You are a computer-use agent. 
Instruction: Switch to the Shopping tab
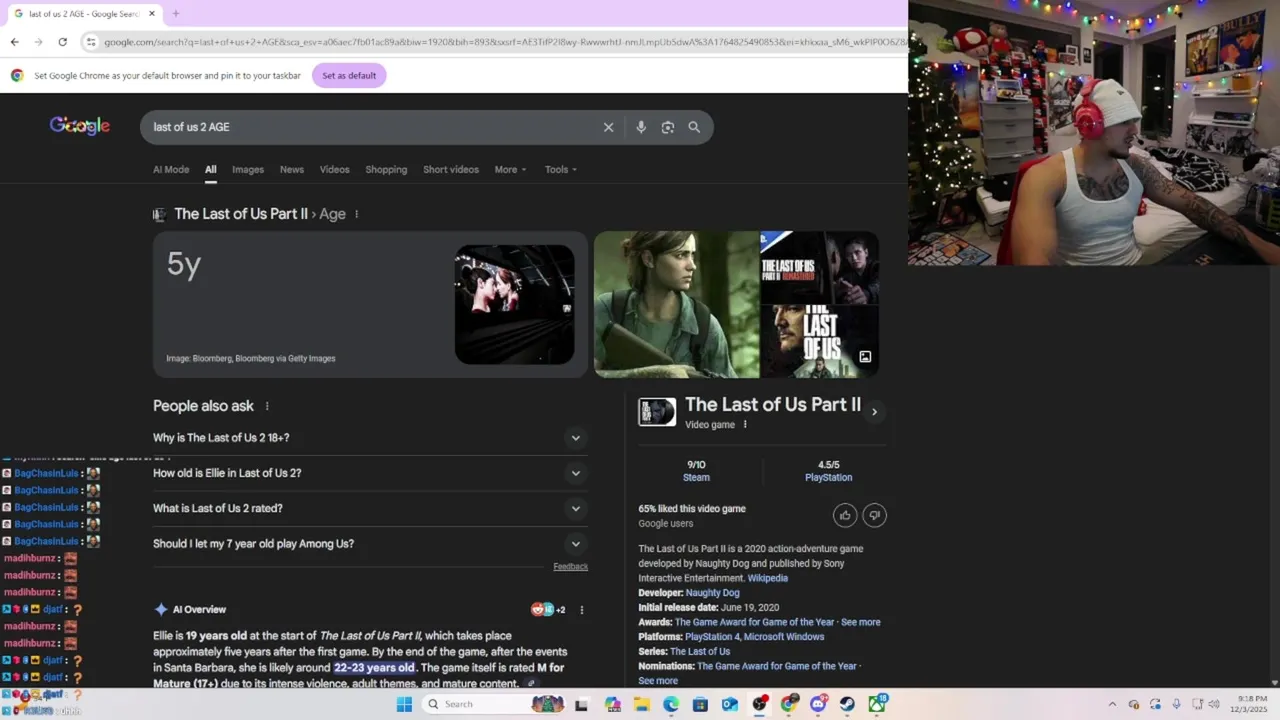pos(386,169)
